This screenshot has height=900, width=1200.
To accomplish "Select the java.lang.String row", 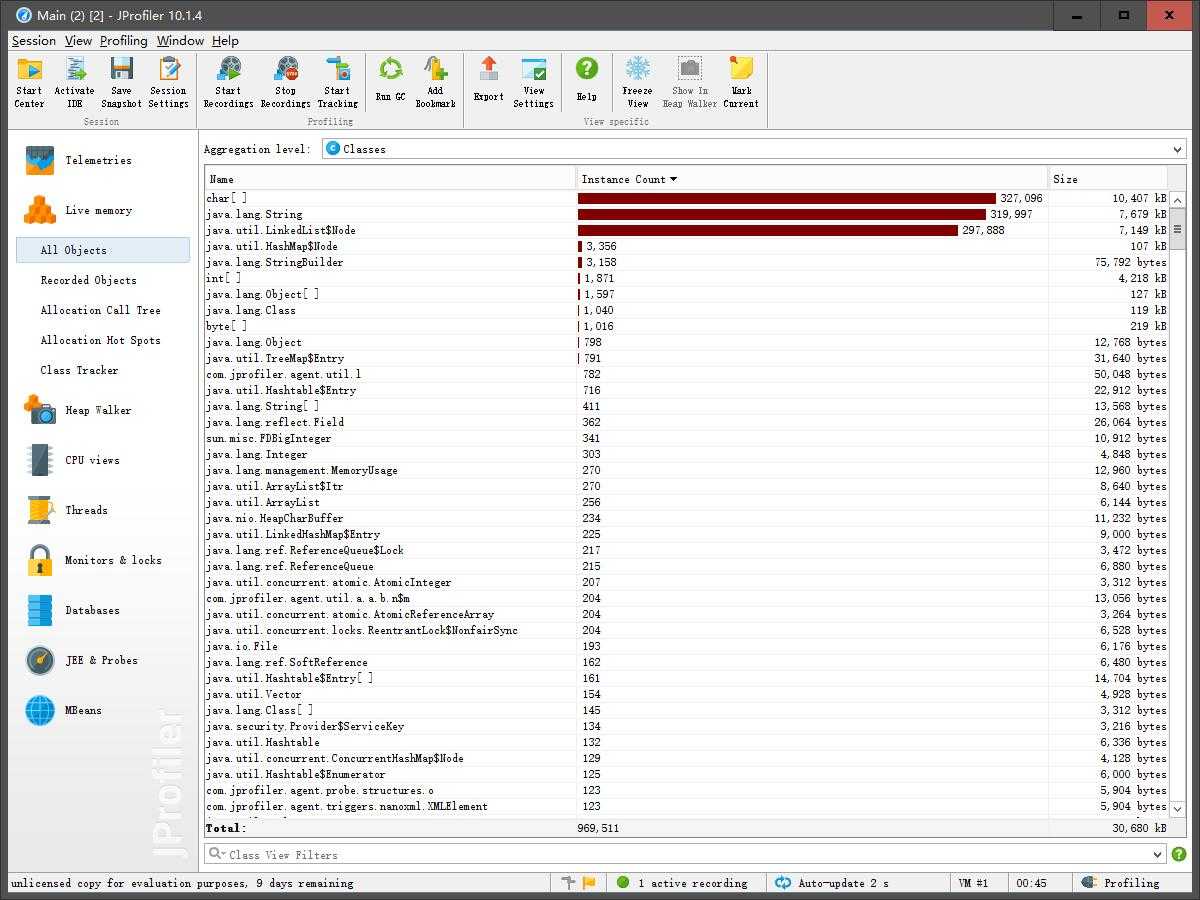I will point(686,214).
